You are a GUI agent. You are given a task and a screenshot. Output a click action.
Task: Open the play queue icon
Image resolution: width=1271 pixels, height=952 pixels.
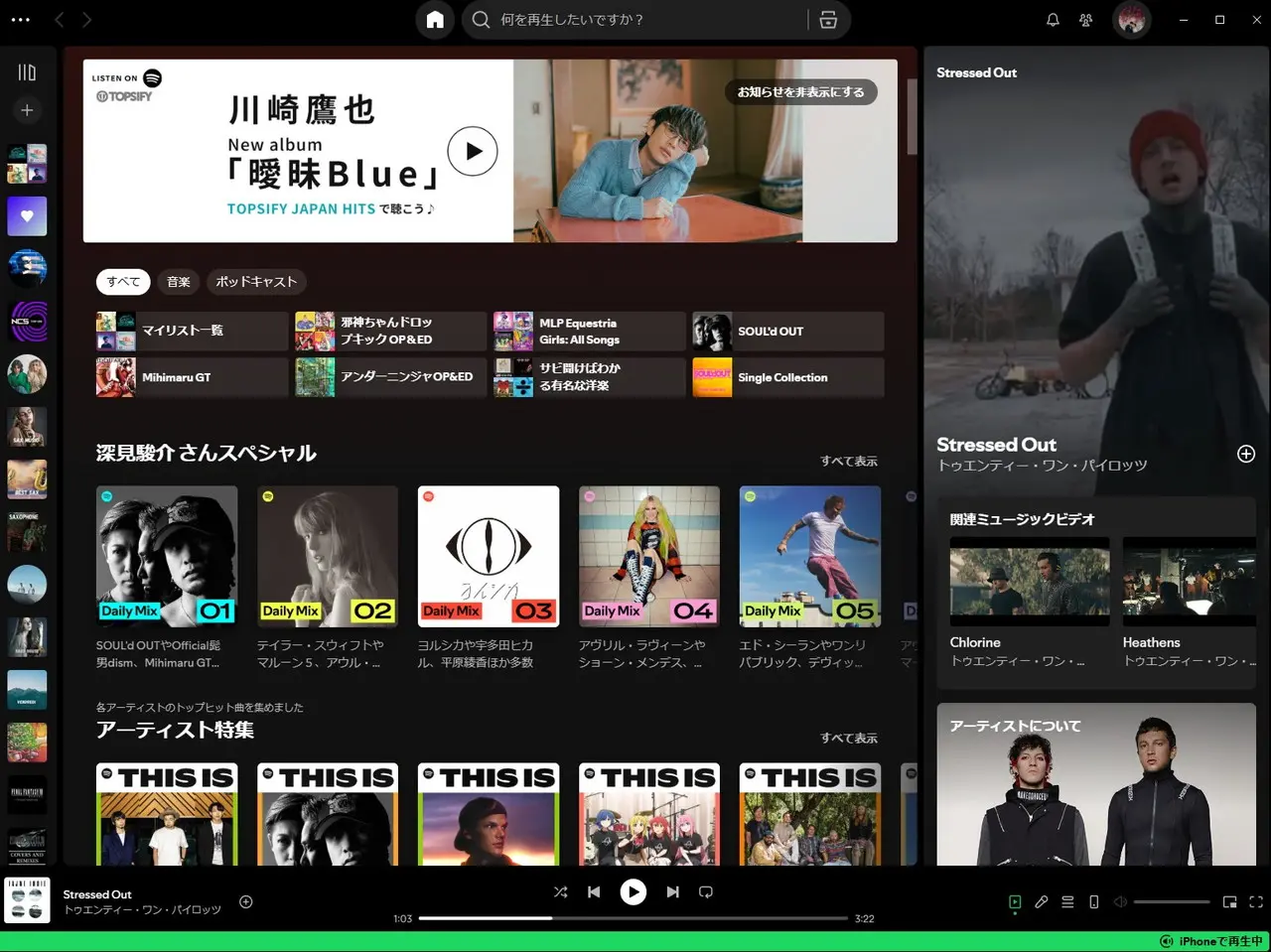click(x=1067, y=902)
